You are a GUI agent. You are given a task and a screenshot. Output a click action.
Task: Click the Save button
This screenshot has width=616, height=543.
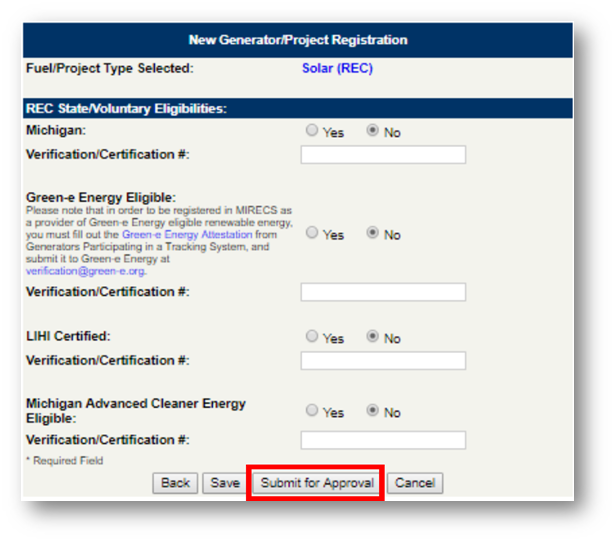pyautogui.click(x=225, y=483)
